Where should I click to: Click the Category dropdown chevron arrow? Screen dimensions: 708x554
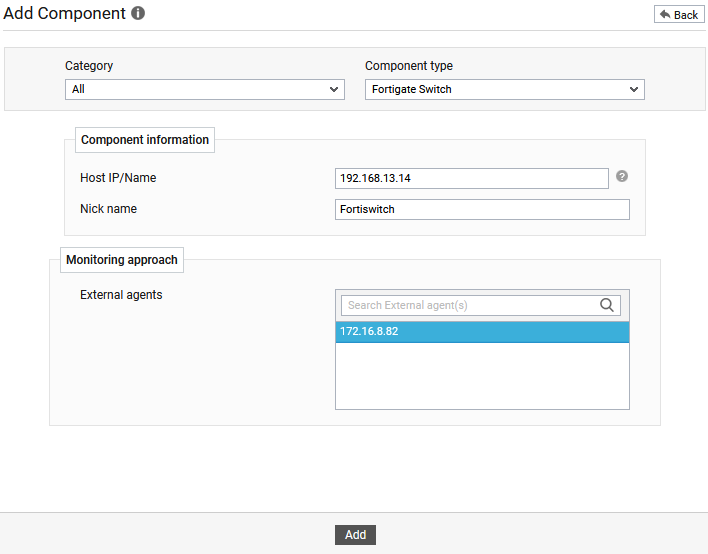pyautogui.click(x=334, y=89)
